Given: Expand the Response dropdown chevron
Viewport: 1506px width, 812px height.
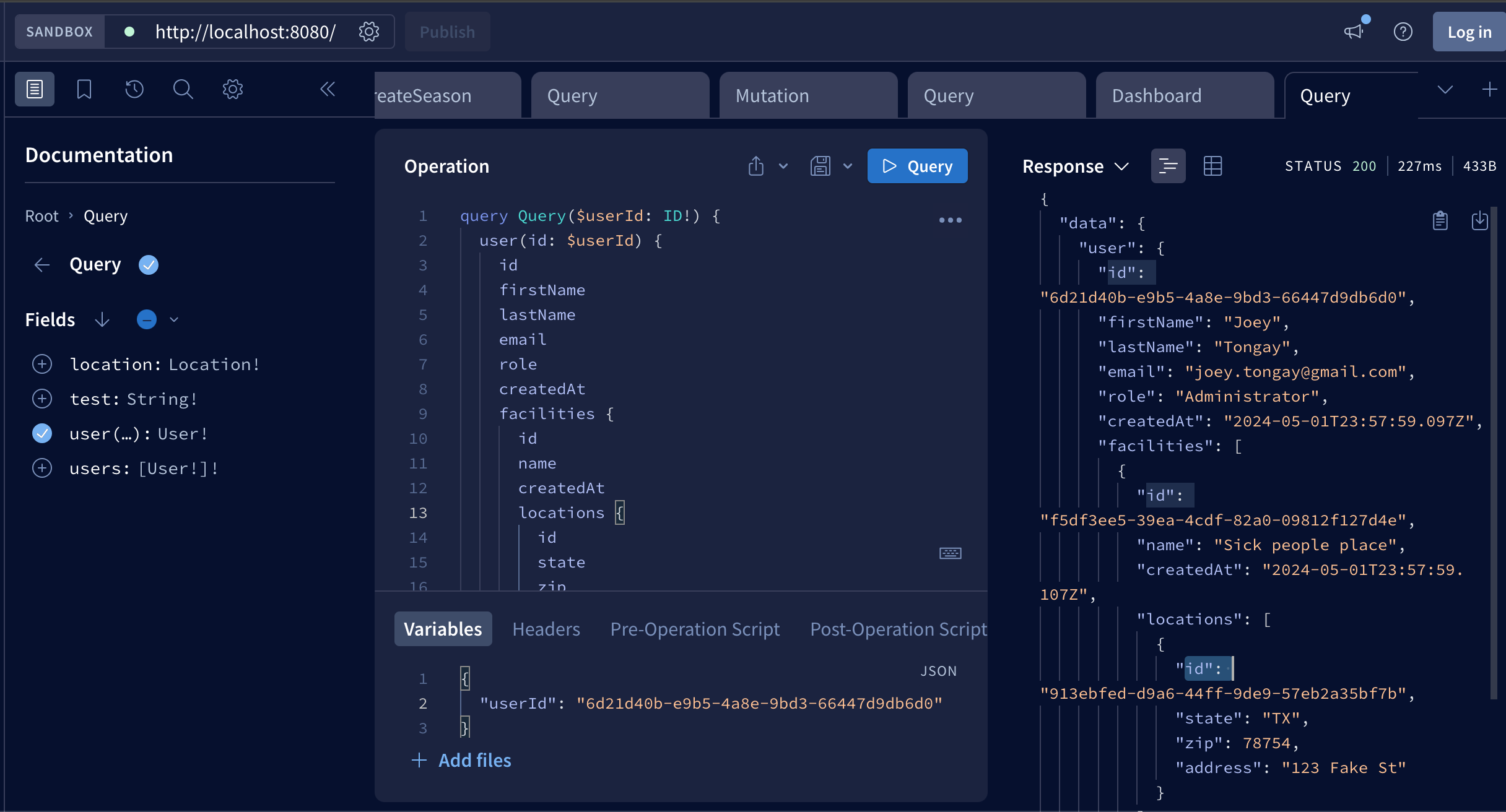Looking at the screenshot, I should coord(1121,166).
